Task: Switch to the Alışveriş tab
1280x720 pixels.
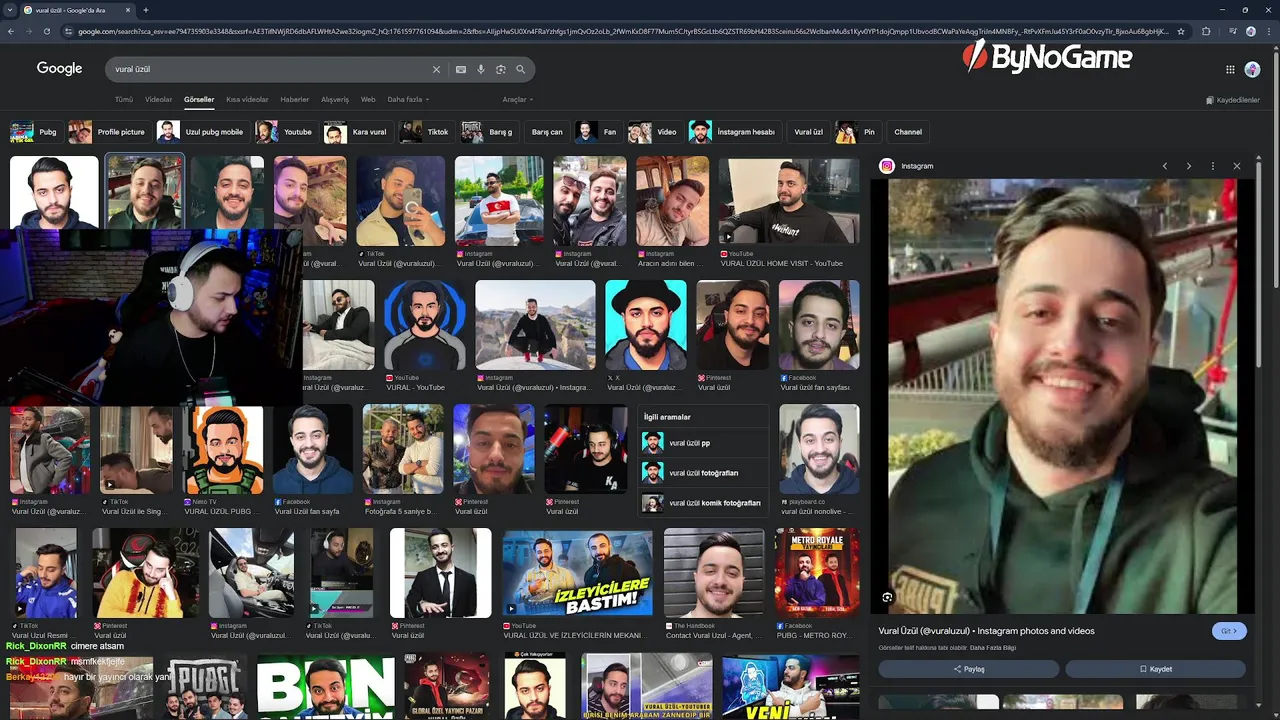Action: pos(335,99)
